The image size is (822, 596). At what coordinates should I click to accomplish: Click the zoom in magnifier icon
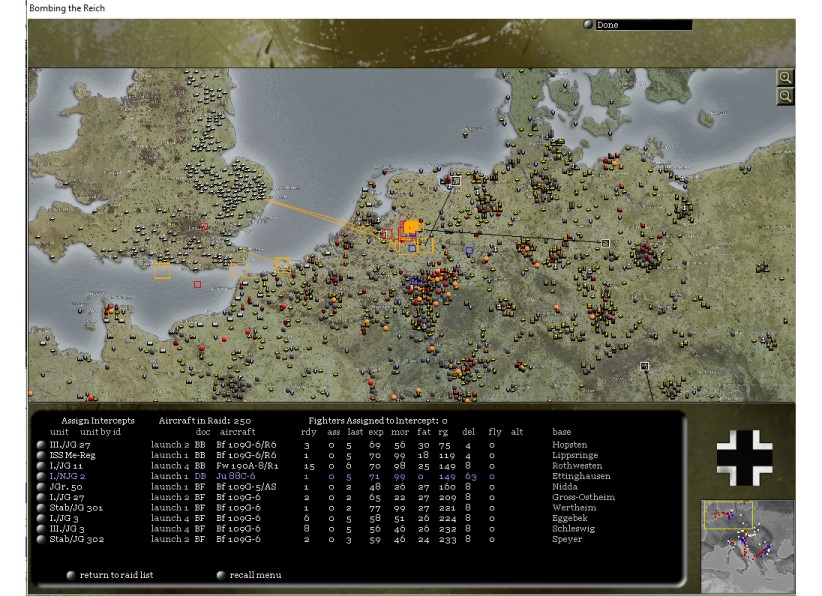785,78
